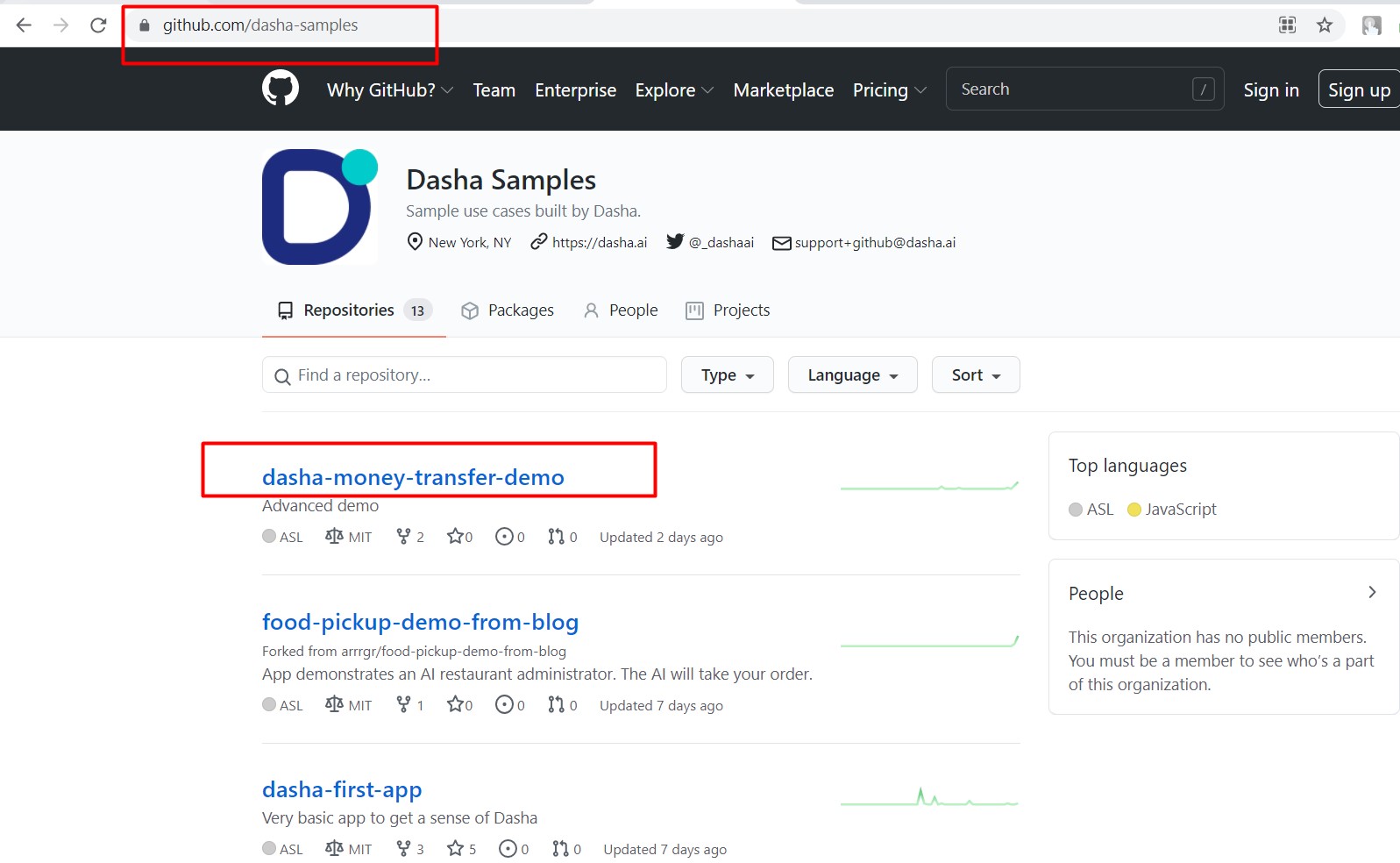The image size is (1400, 863).
Task: Open pull requests count of dasha-money-transfer-demo
Action: coord(563,537)
